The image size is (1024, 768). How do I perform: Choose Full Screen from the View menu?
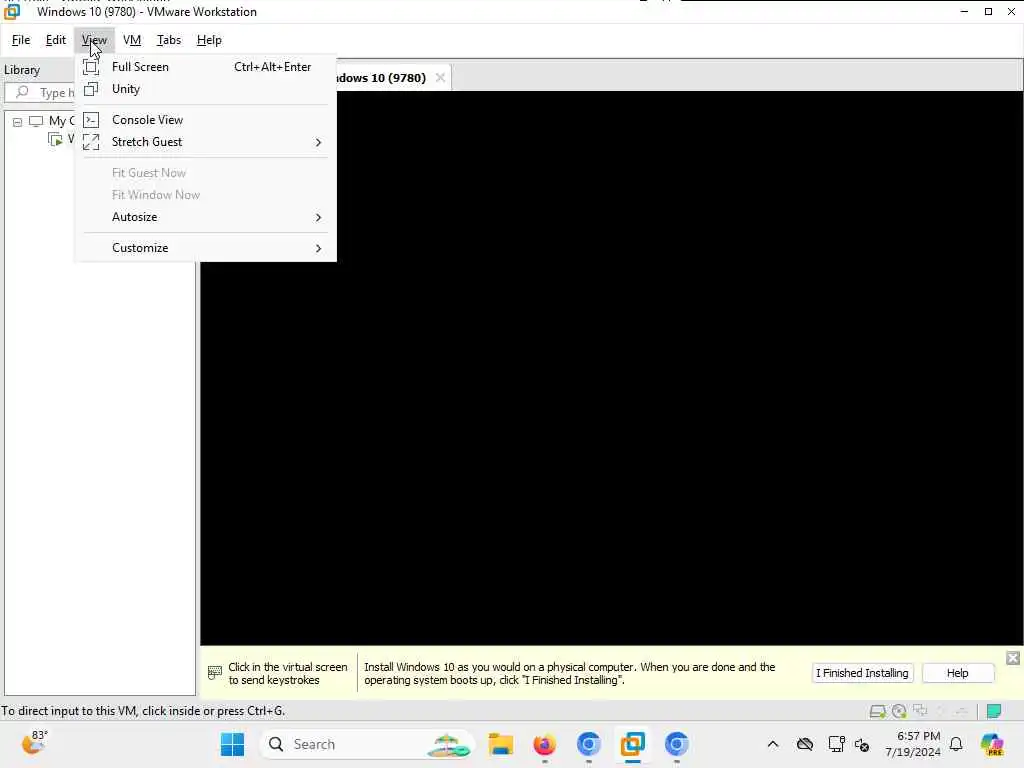coord(205,67)
